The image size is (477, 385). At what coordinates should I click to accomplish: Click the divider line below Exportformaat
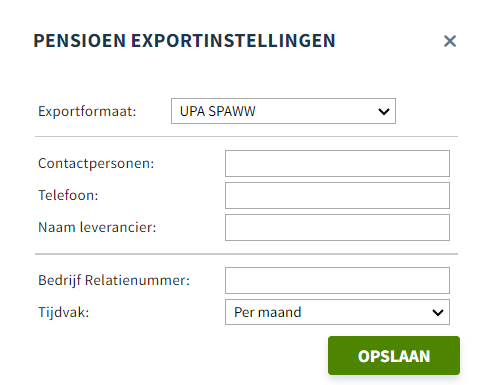246,136
